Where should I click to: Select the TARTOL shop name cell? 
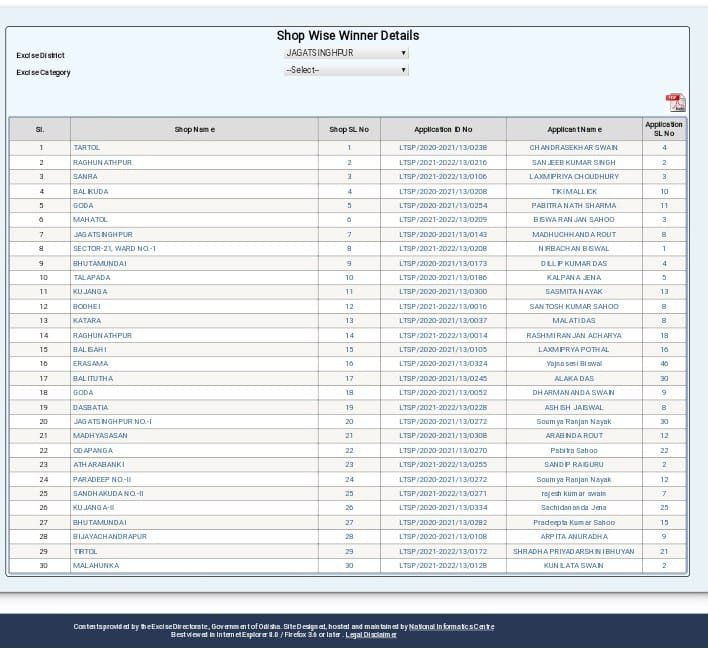click(86, 148)
